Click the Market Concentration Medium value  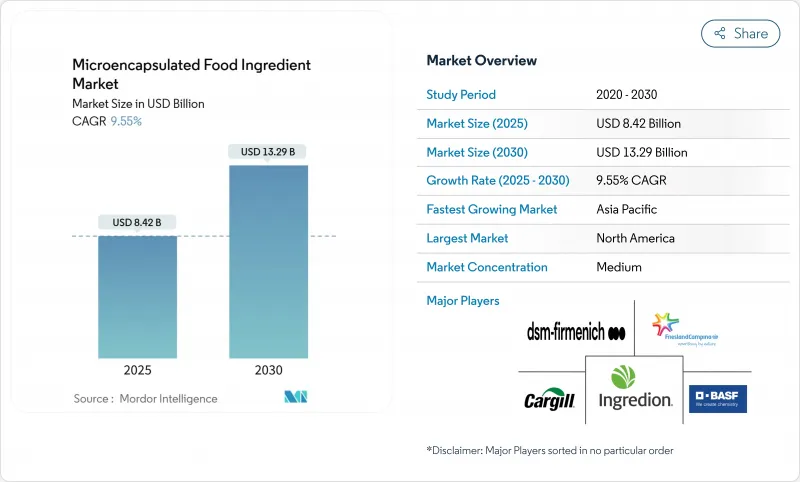click(x=618, y=267)
